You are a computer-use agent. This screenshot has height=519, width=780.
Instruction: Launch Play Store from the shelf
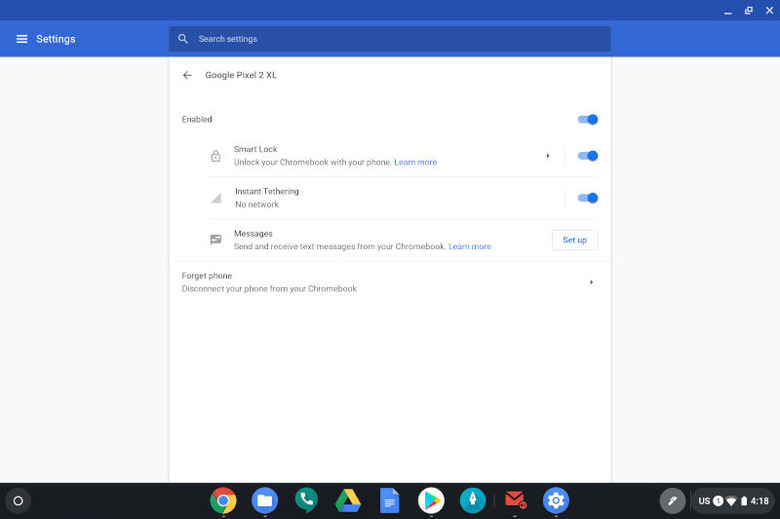(431, 500)
